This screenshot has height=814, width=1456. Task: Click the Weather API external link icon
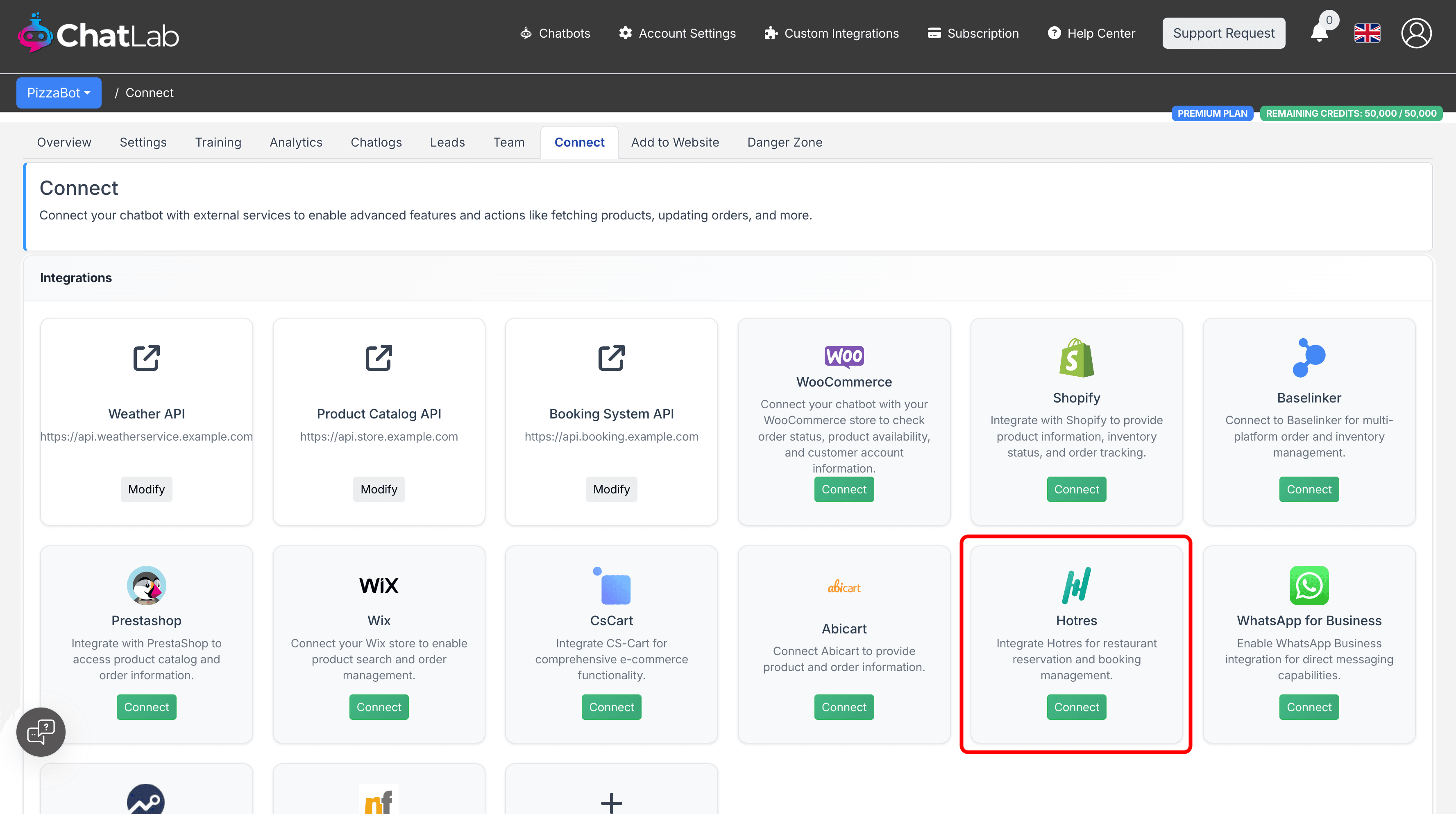[146, 357]
